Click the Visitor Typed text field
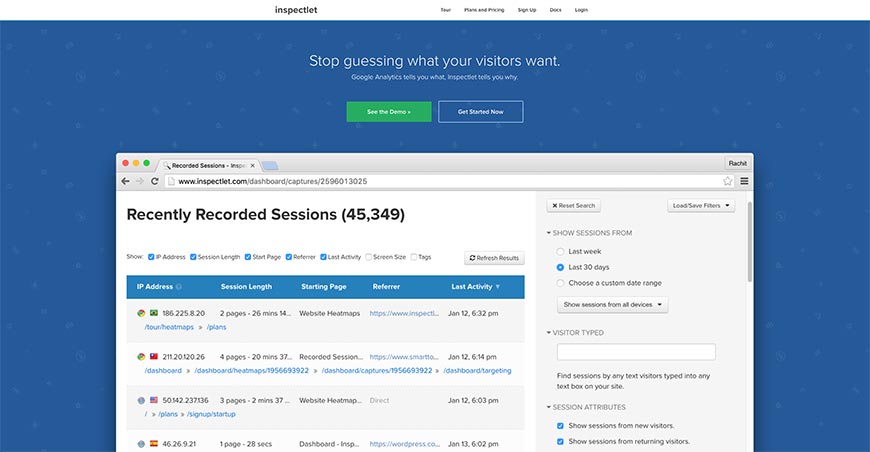Screen dimensions: 870x452 (x=636, y=352)
